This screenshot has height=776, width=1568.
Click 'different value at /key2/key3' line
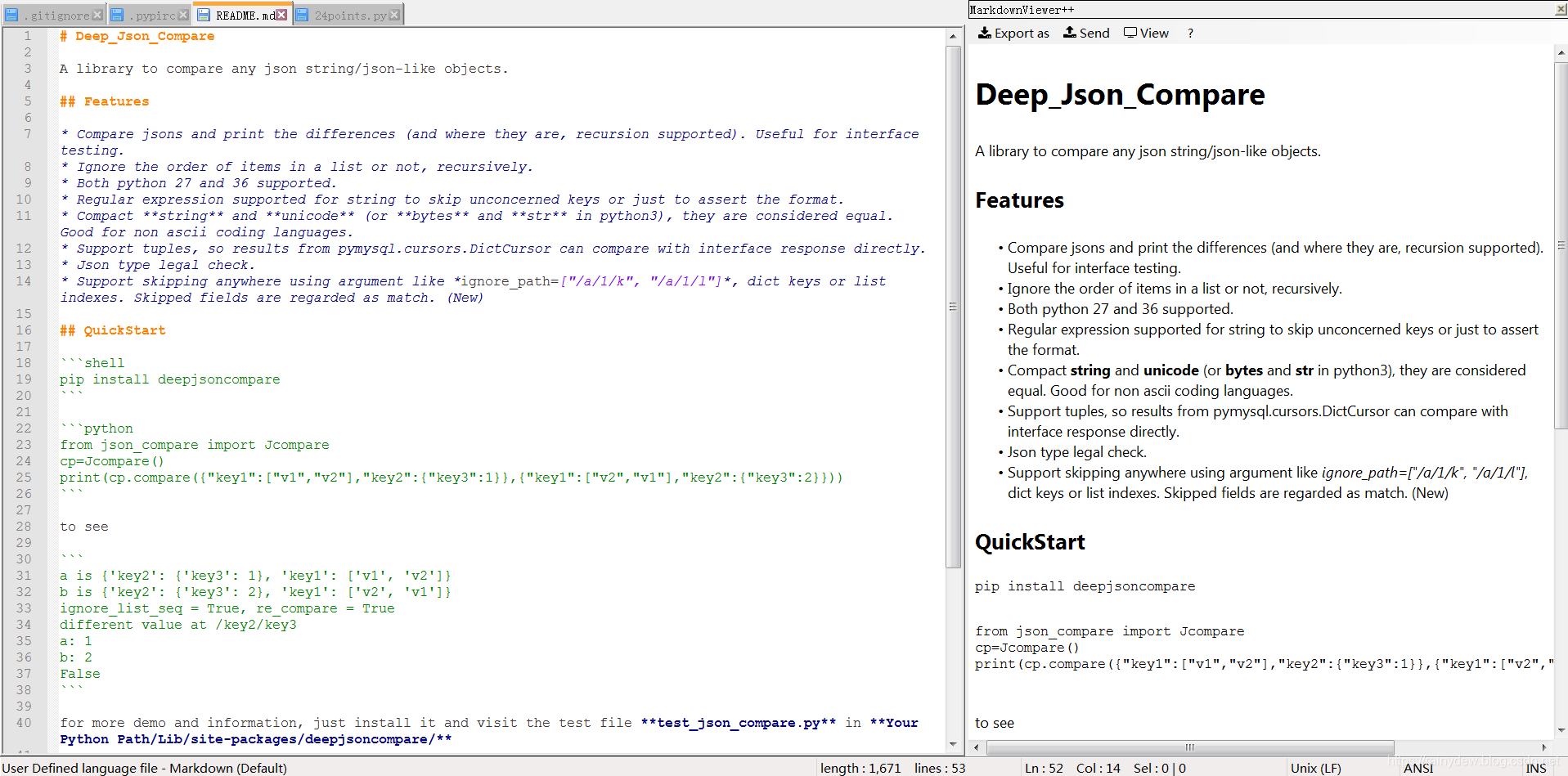coord(178,625)
